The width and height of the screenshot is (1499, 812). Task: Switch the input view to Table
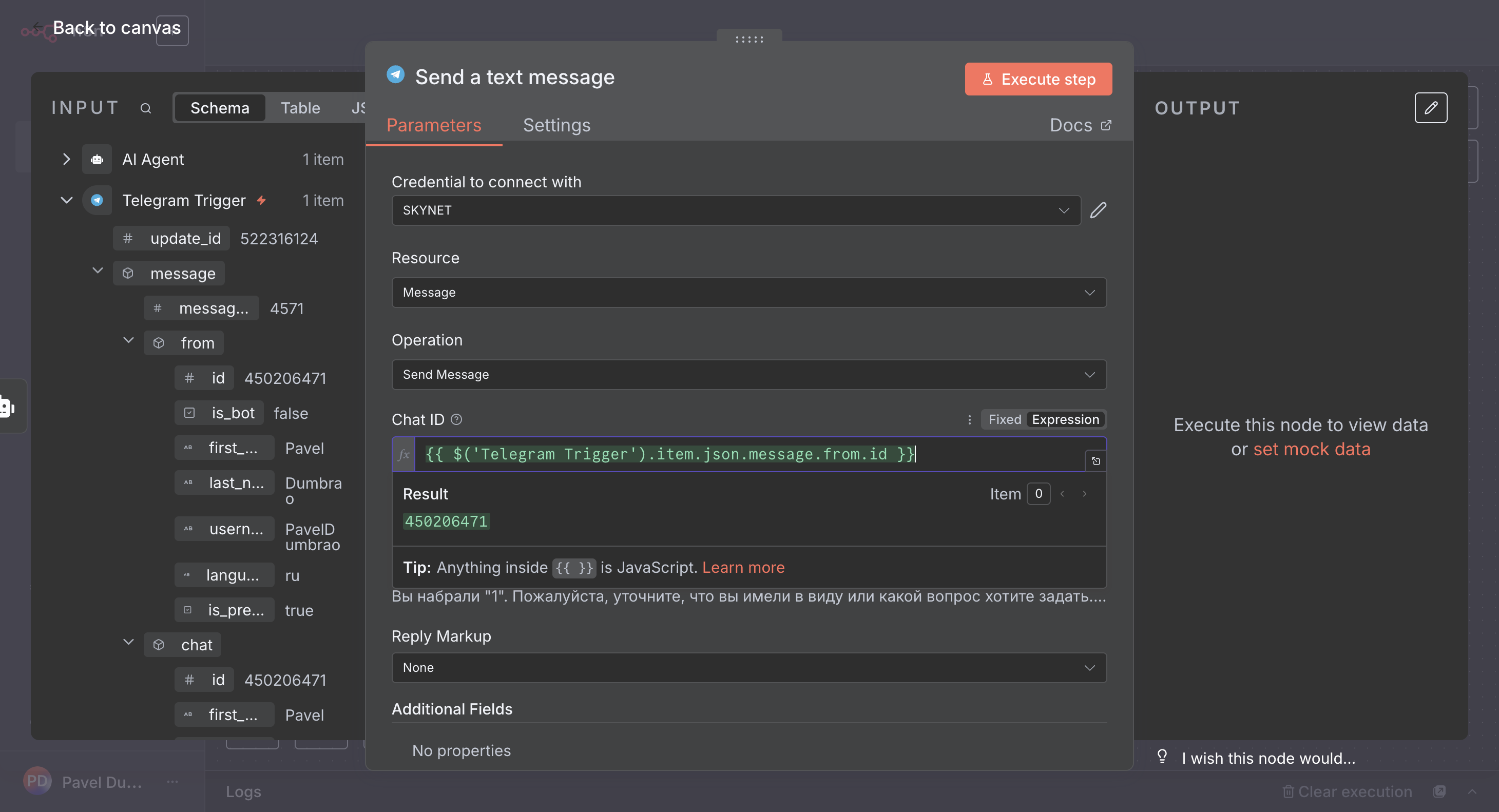pyautogui.click(x=300, y=108)
